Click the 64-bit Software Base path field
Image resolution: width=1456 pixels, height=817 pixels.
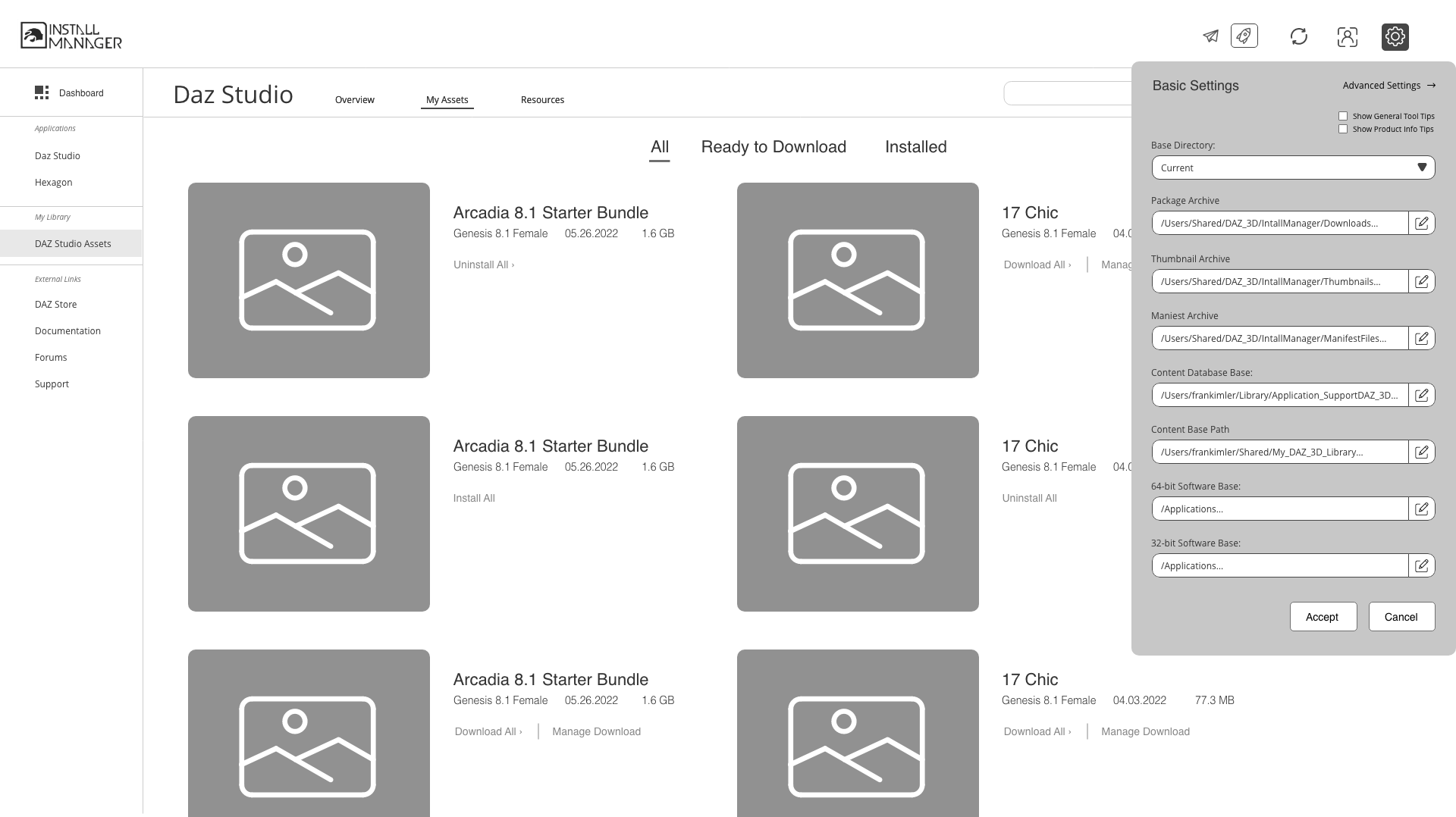click(1280, 509)
